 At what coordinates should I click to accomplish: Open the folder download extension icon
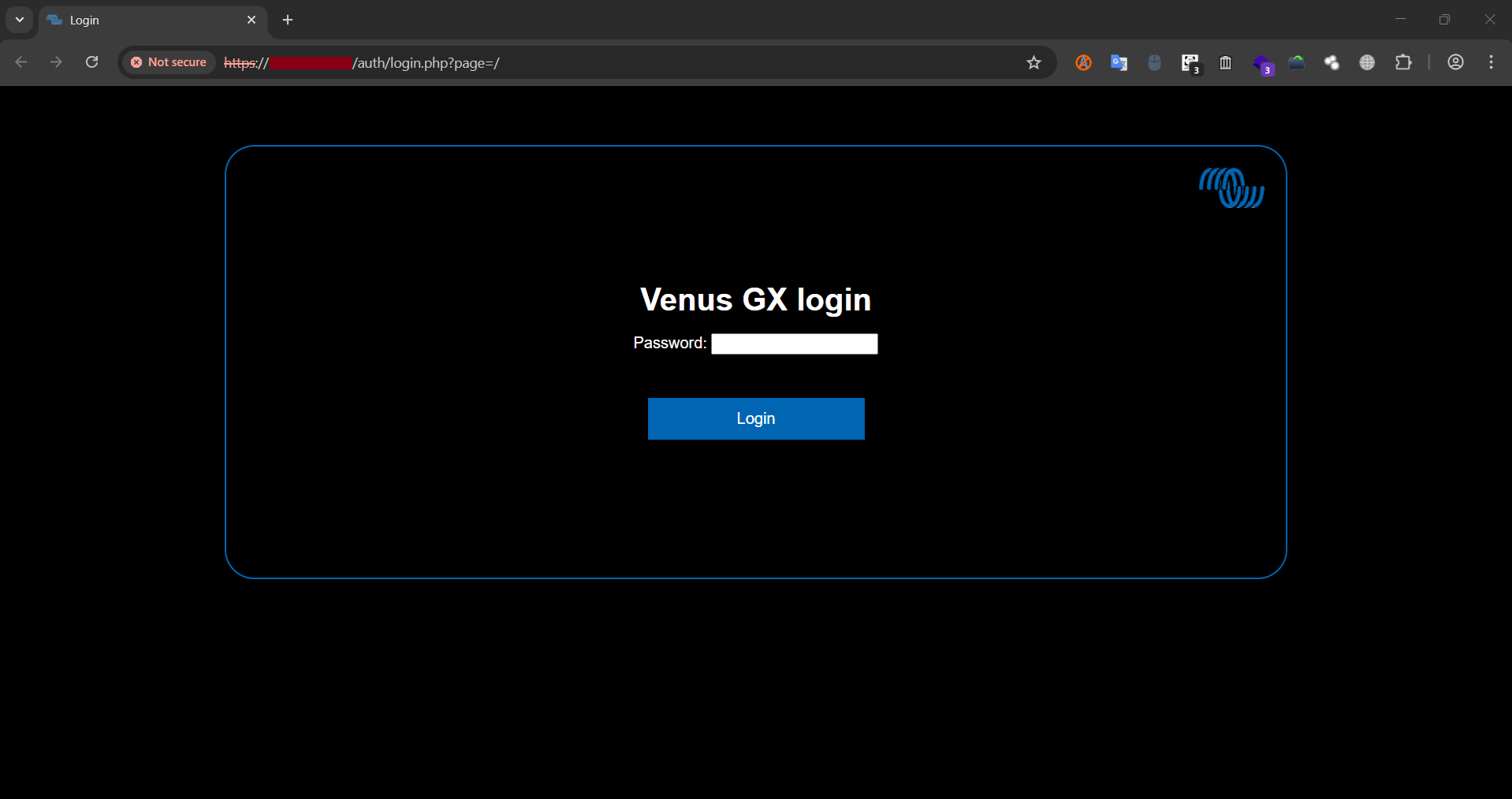tap(1297, 62)
